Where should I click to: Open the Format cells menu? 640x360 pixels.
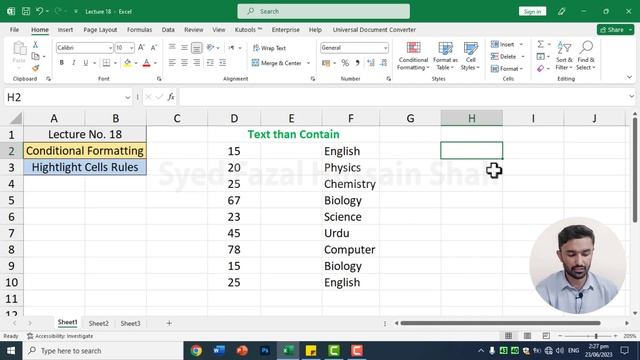[x=507, y=69]
